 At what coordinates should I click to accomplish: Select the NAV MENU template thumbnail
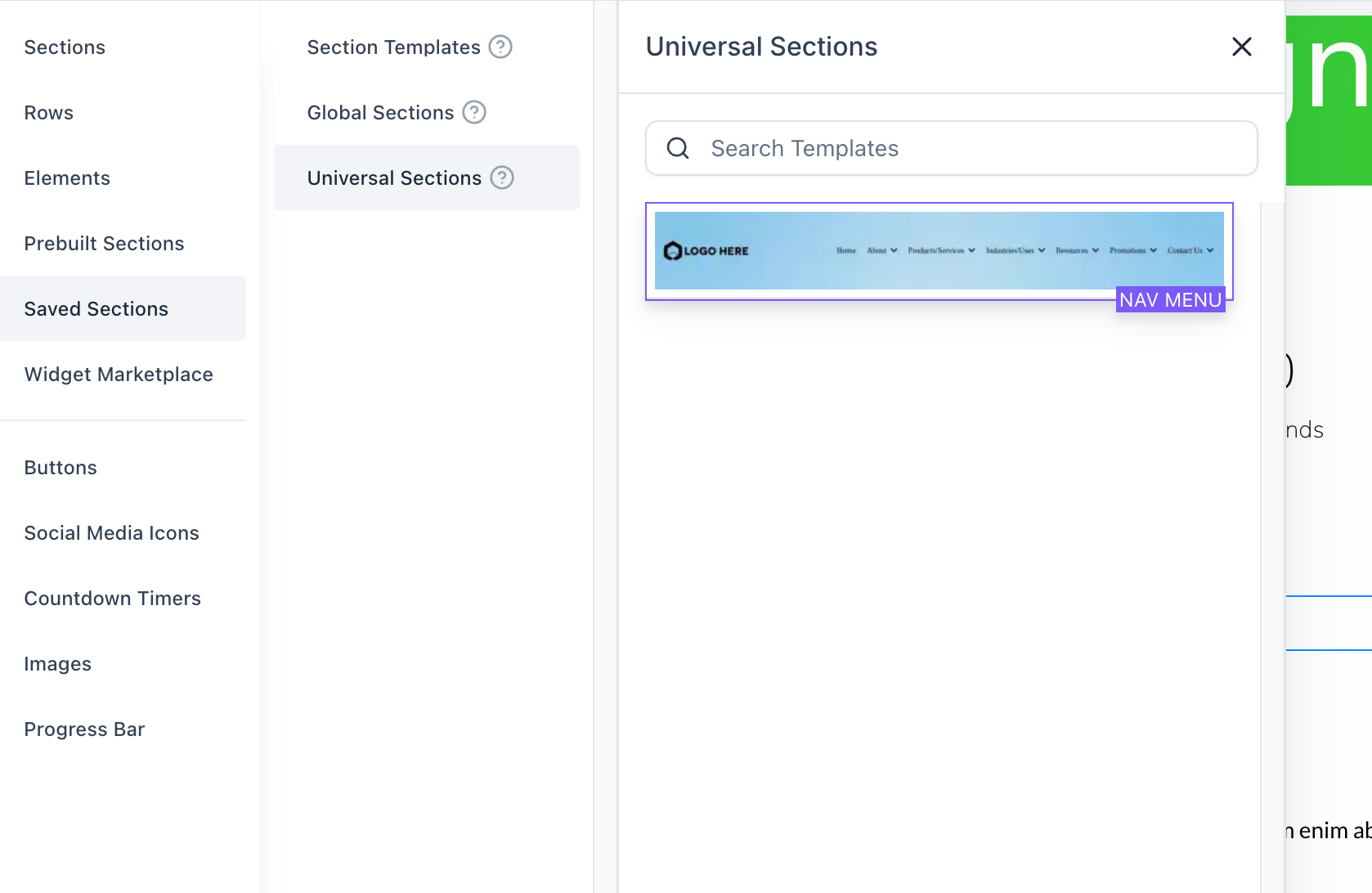(939, 251)
